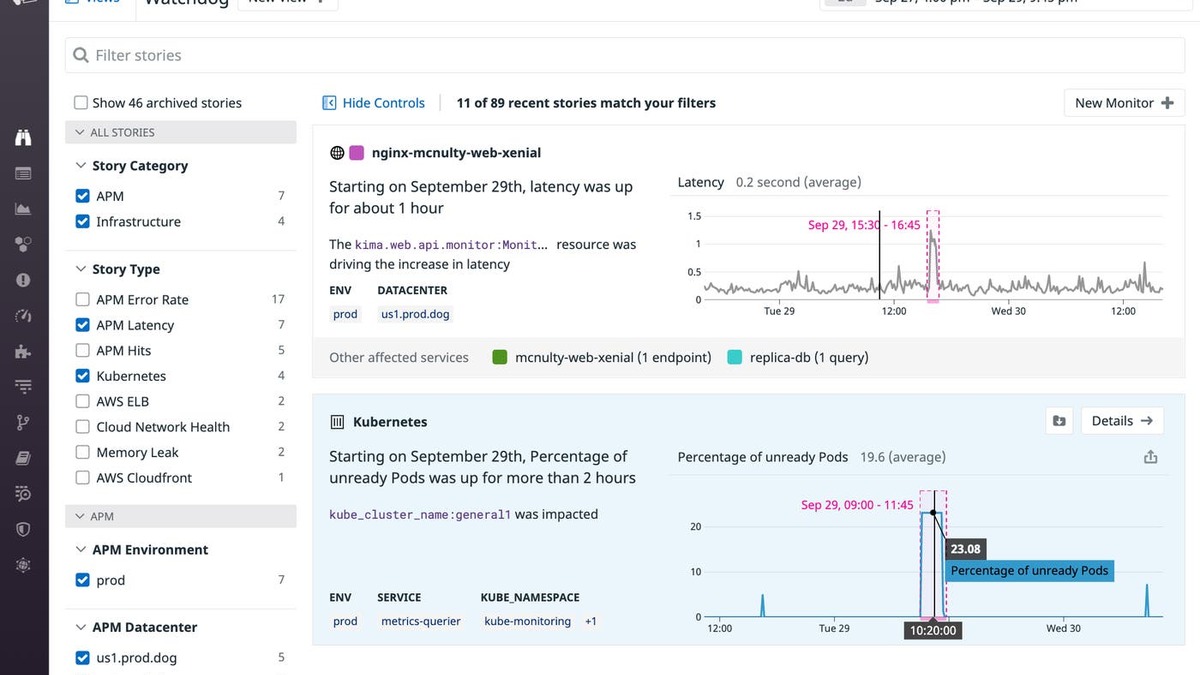Click inside the Filter stories search field
Screen dimensions: 1200x675
300,56
